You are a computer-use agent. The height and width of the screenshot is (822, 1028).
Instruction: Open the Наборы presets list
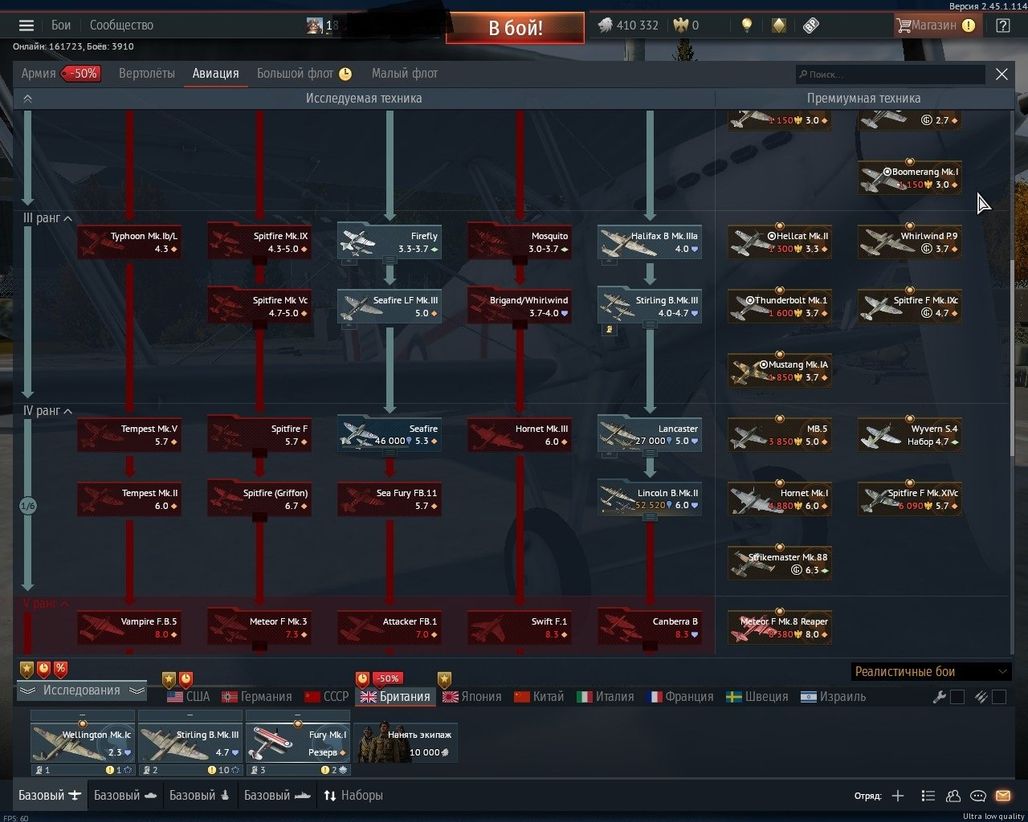[353, 795]
